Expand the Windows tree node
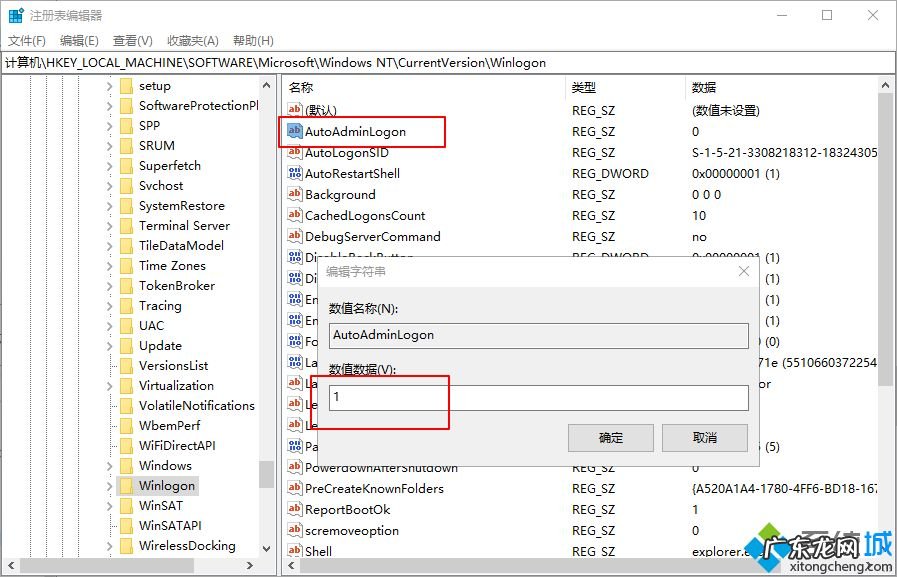The width and height of the screenshot is (897, 577). click(109, 465)
